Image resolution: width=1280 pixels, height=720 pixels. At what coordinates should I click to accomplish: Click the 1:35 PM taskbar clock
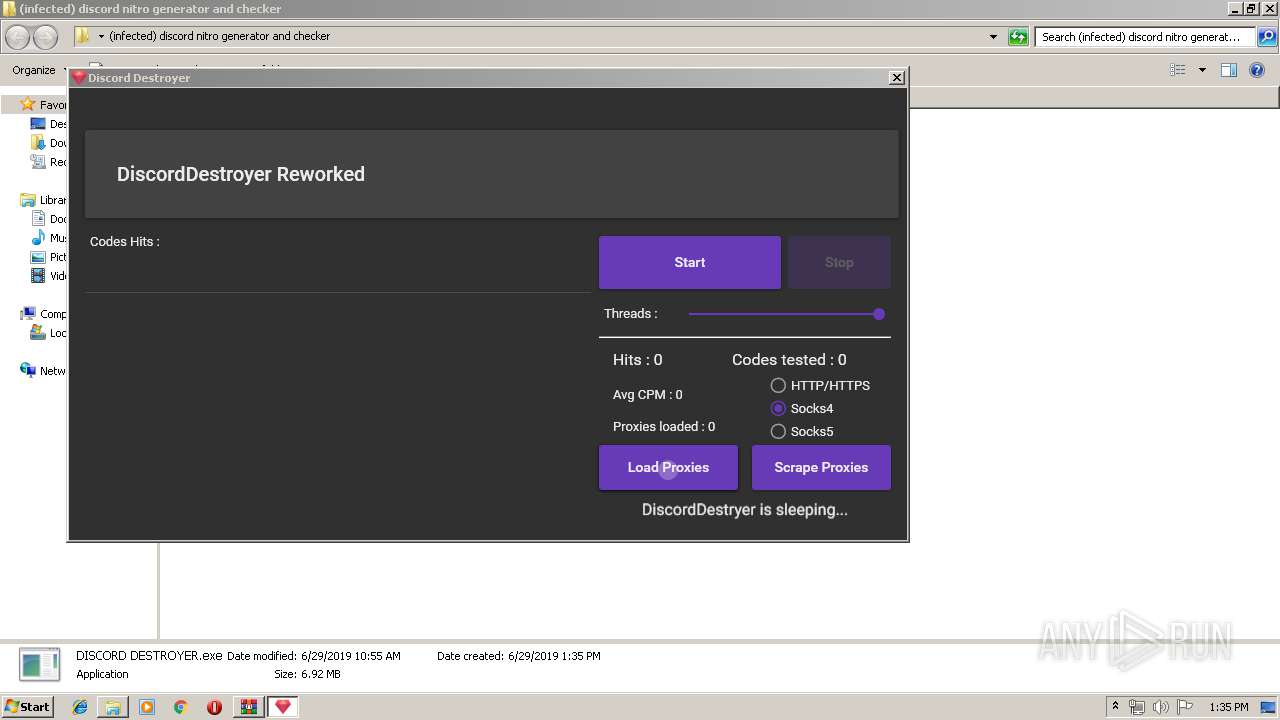click(1229, 707)
